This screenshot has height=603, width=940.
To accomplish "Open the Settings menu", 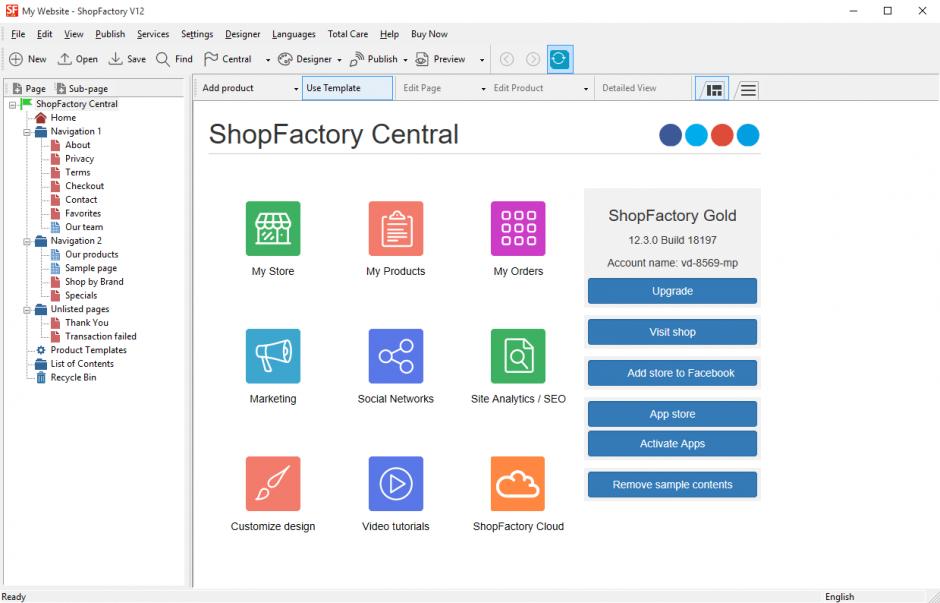I will [x=197, y=34].
